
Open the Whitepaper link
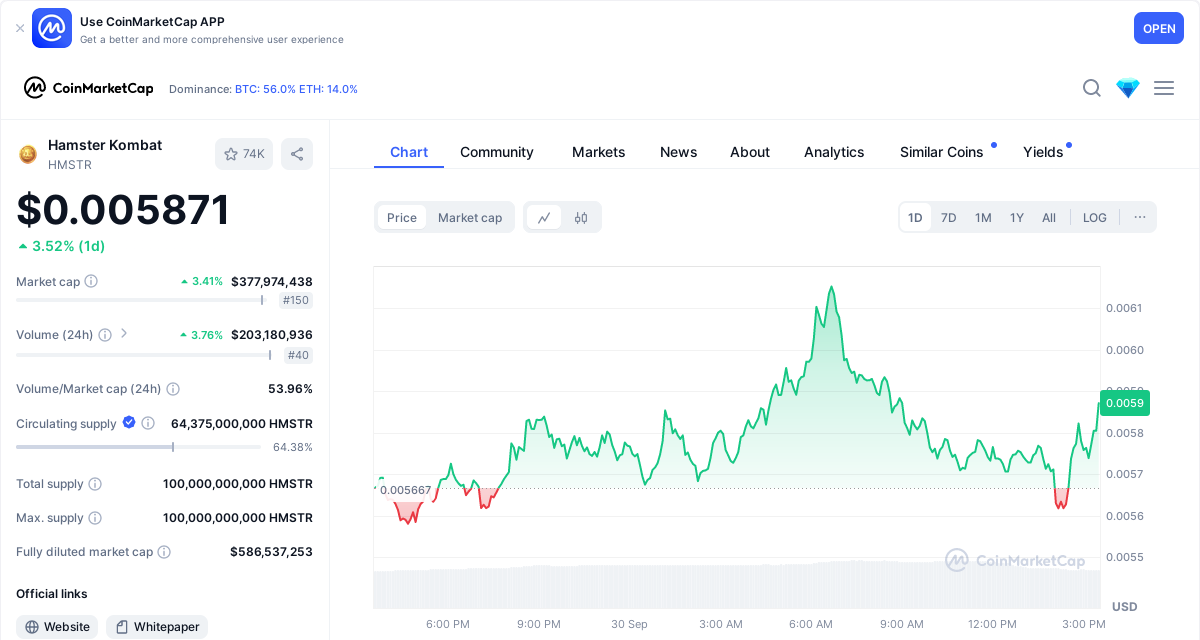pos(157,627)
